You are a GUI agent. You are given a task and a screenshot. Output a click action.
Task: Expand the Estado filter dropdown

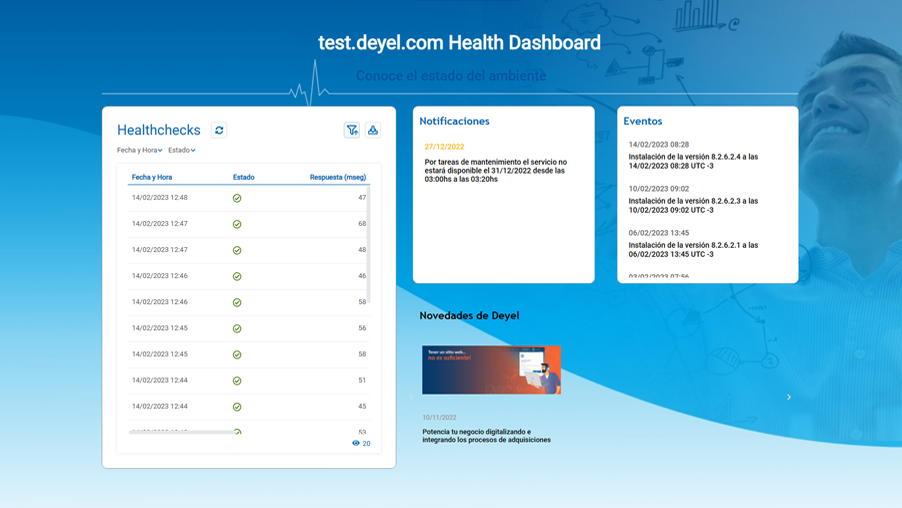click(x=182, y=150)
